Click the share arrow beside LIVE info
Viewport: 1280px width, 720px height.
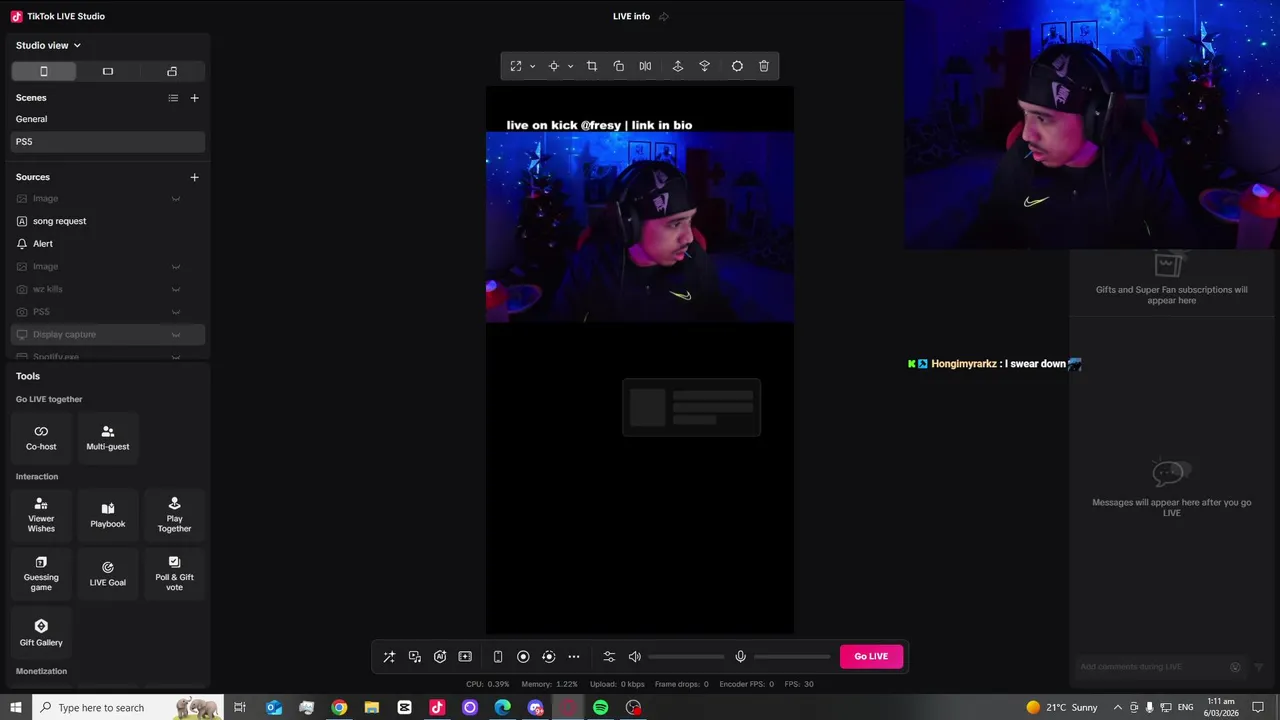pos(664,16)
